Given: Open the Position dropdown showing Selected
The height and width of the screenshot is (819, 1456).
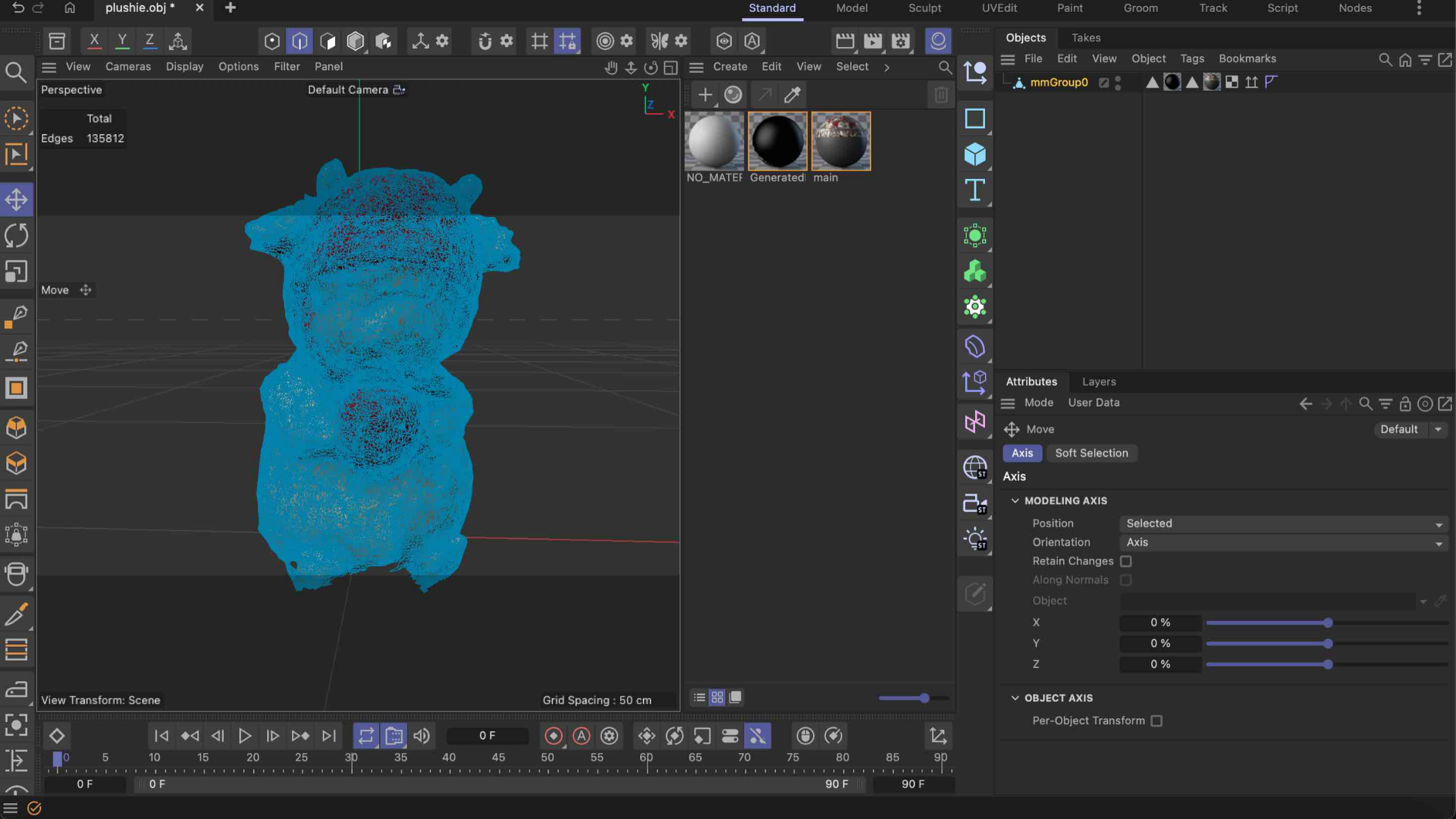Looking at the screenshot, I should point(1282,523).
